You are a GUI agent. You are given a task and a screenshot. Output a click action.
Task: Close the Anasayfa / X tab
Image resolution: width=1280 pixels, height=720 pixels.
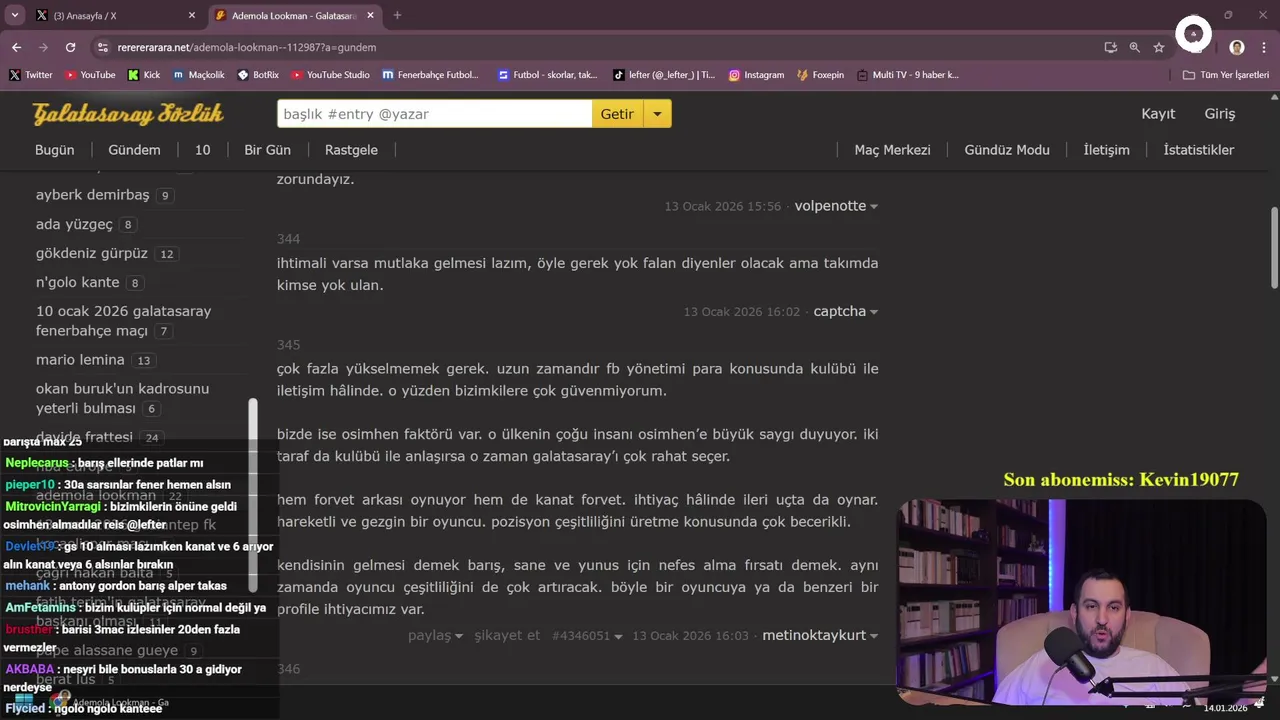(191, 15)
